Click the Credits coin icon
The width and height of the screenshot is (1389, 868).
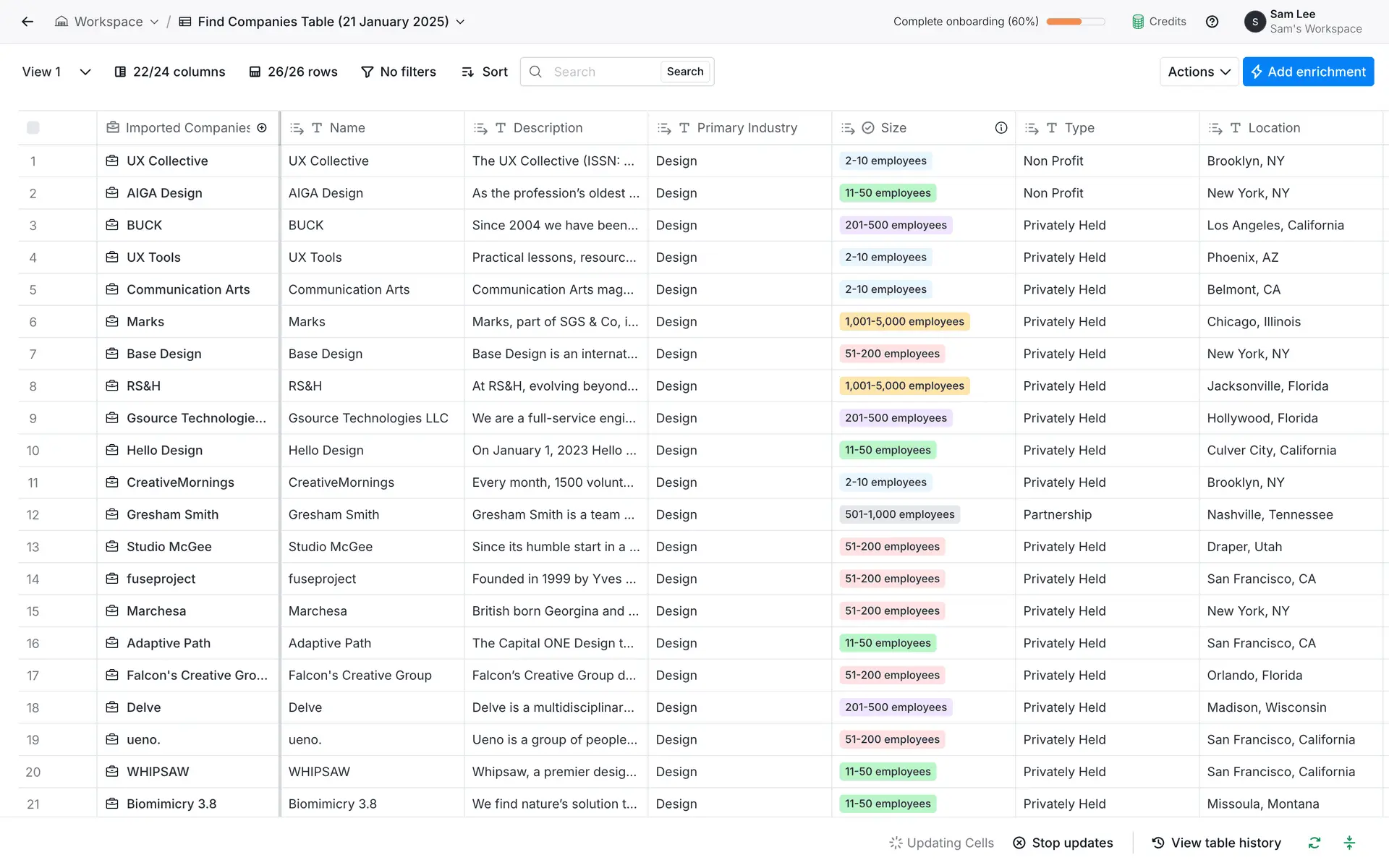click(1138, 22)
